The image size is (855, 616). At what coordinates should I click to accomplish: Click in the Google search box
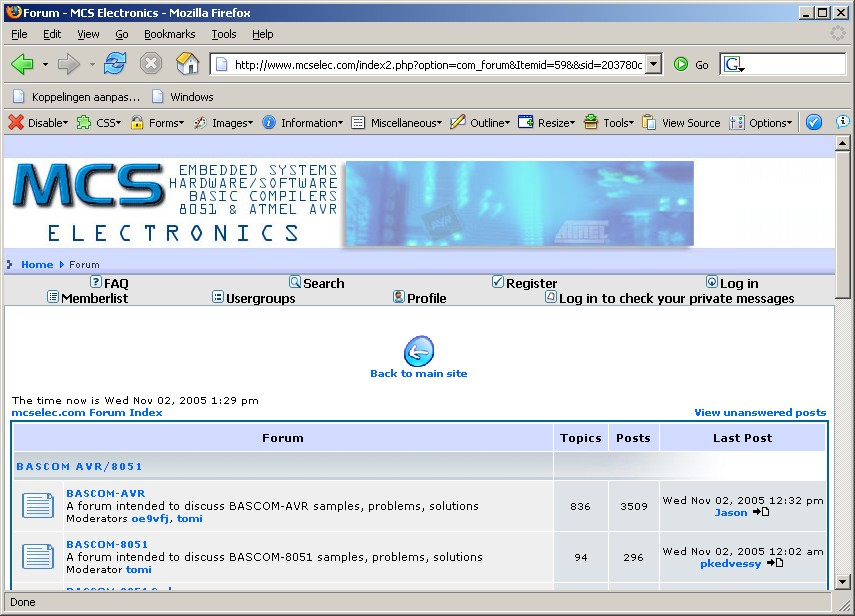tap(796, 64)
